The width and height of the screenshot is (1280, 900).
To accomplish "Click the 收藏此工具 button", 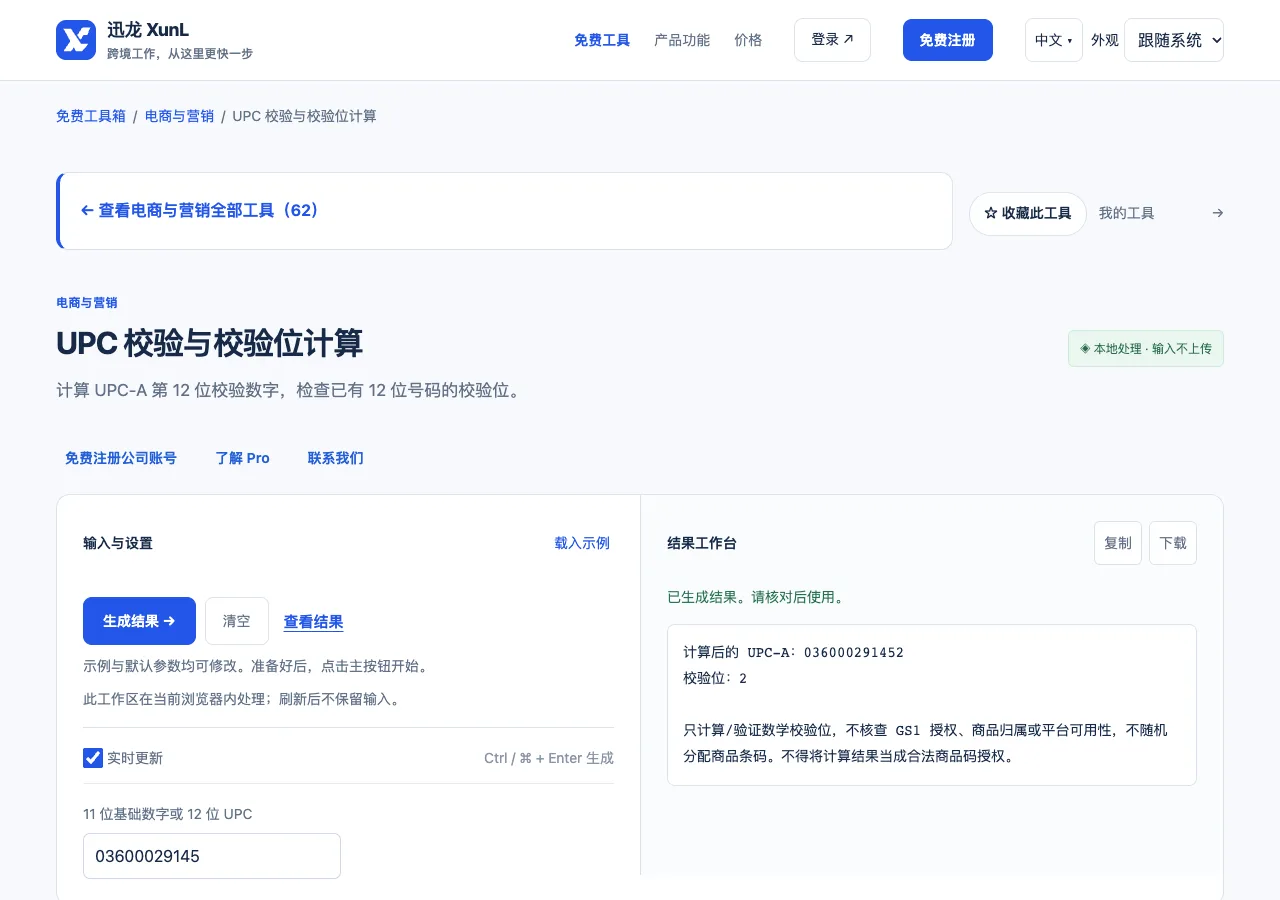I will (1028, 214).
